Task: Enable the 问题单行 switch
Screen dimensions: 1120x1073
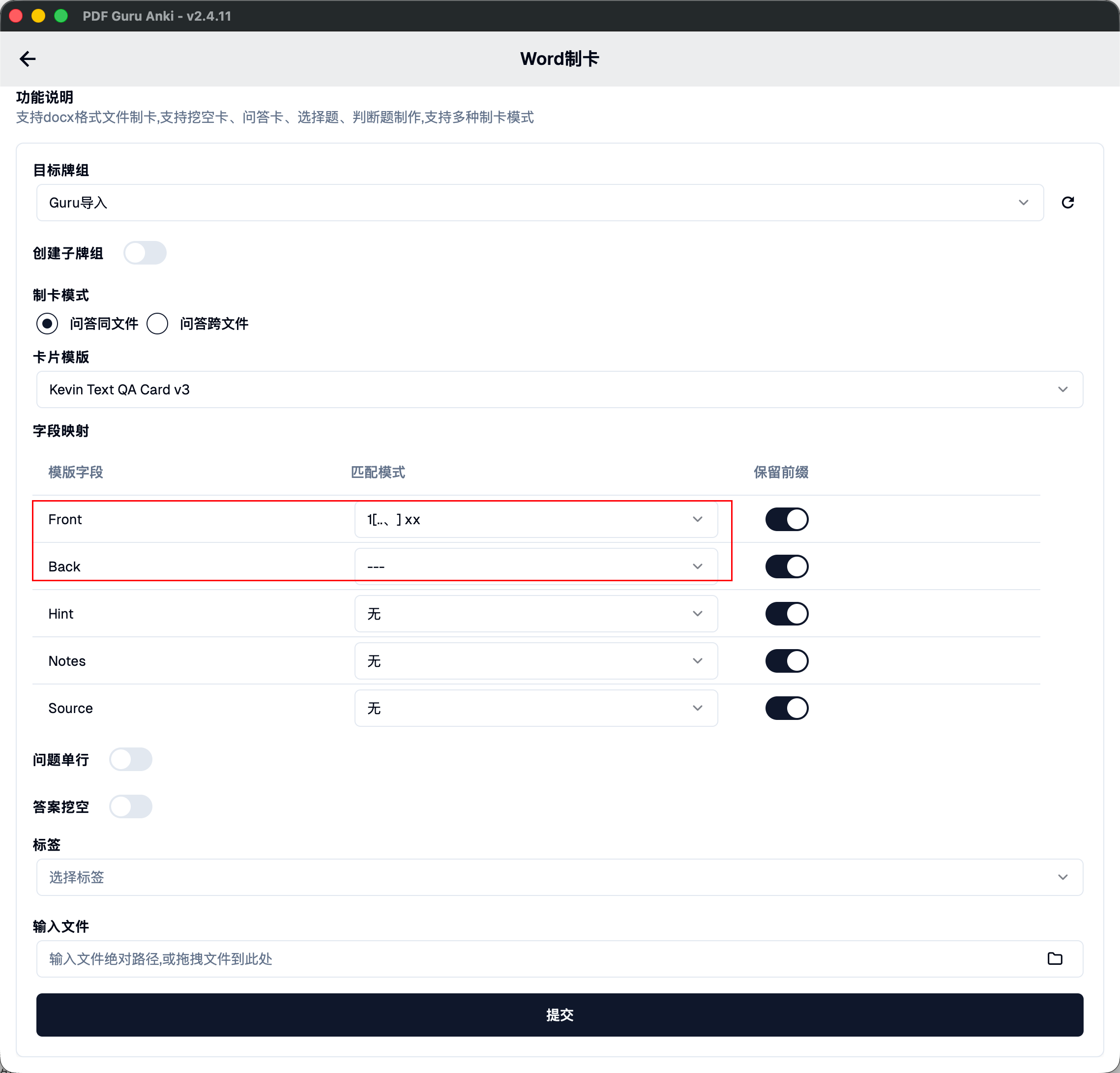Action: (x=131, y=759)
